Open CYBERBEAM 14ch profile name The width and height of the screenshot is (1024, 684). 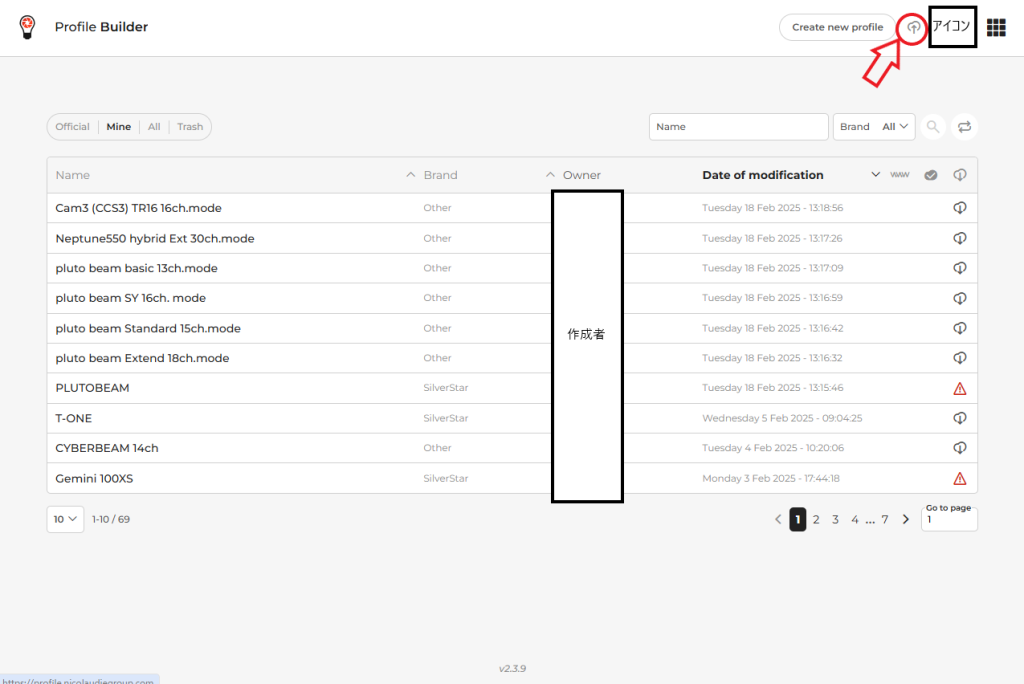[107, 448]
